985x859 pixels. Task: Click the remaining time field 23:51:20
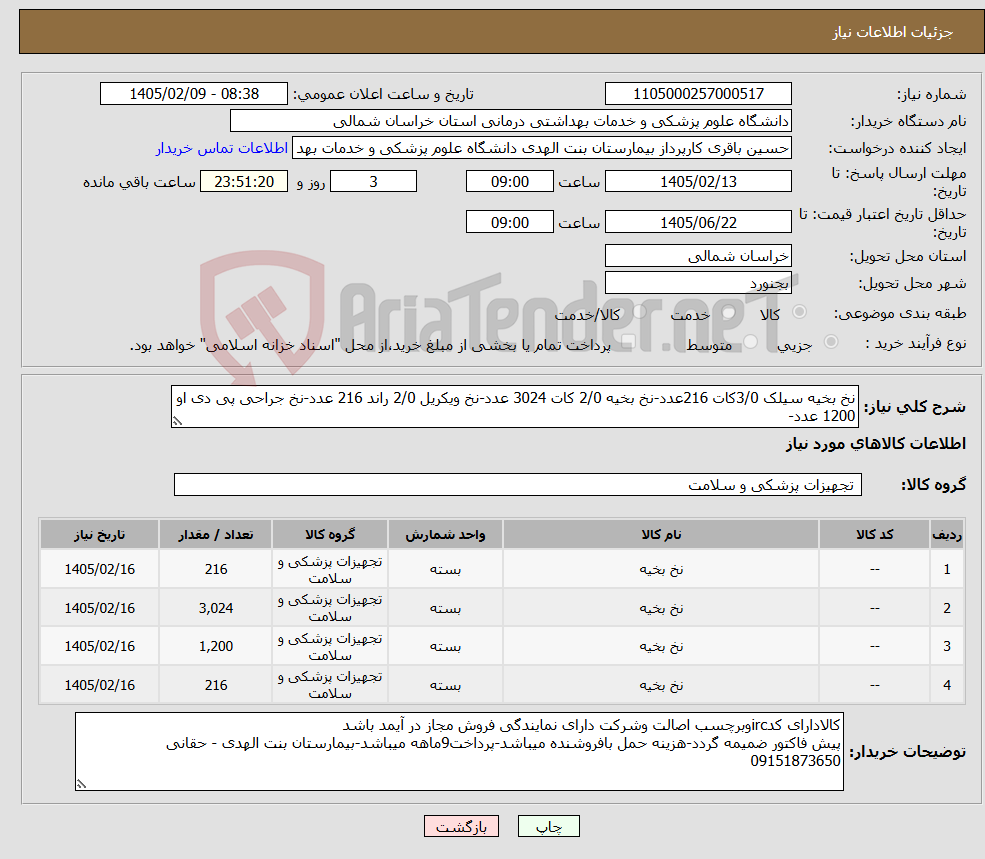(x=244, y=182)
